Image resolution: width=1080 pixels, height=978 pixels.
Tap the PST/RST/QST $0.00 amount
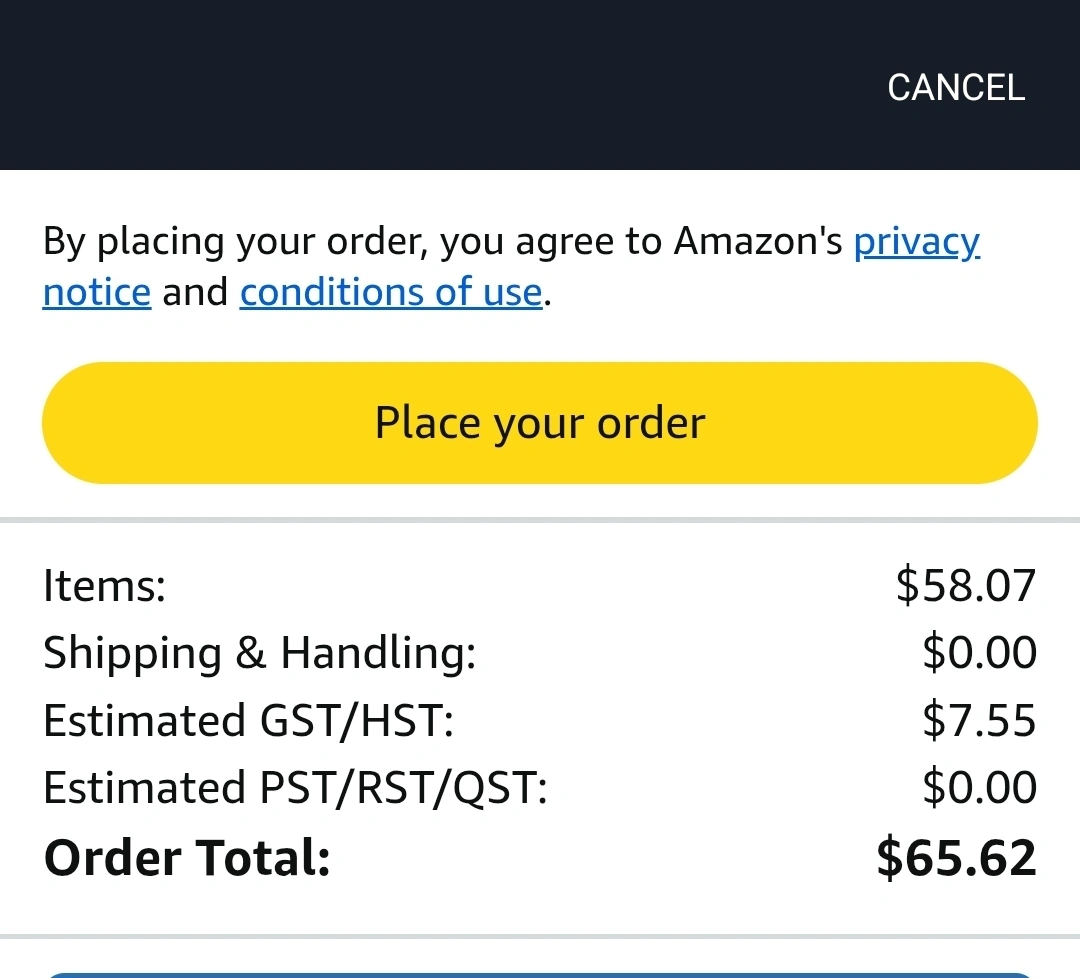(979, 788)
